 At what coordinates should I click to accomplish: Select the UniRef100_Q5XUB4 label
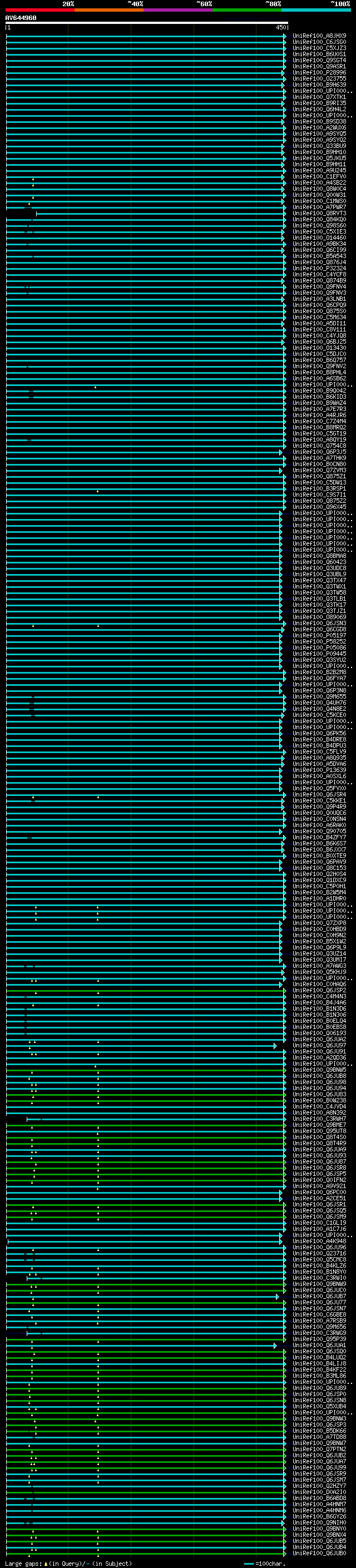coord(319,1407)
